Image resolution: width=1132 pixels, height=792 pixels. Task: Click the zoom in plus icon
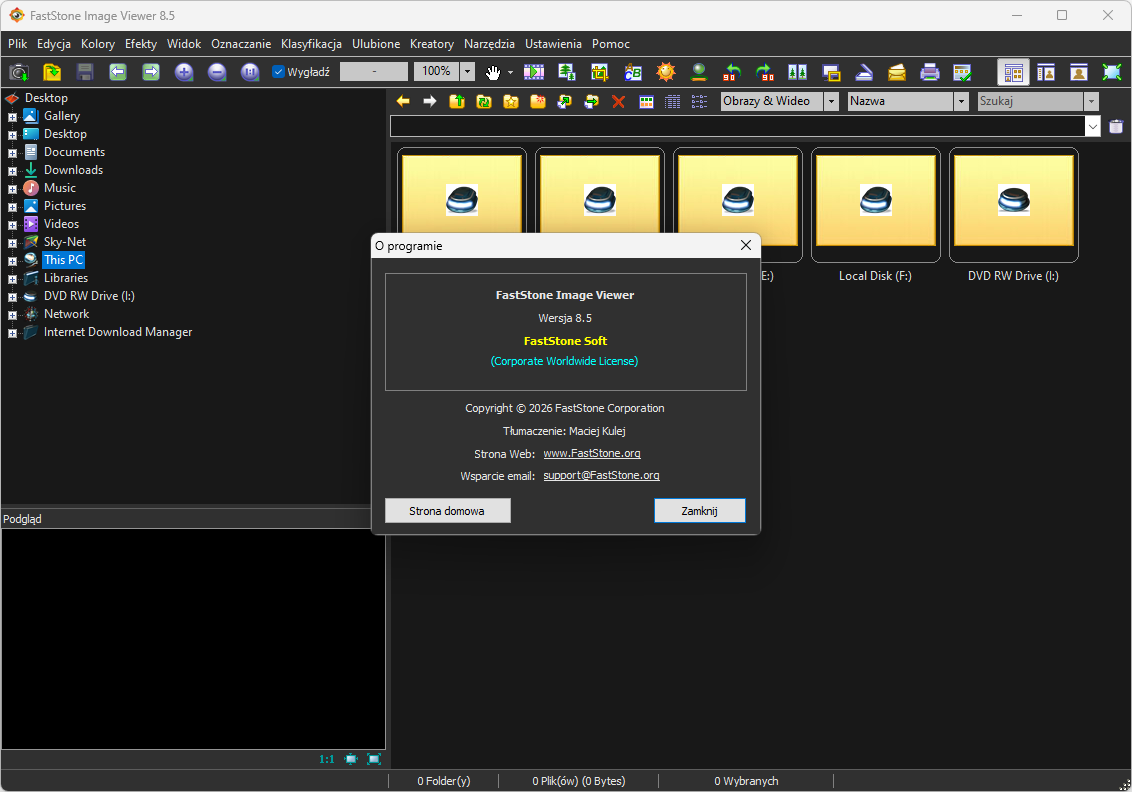(x=184, y=72)
